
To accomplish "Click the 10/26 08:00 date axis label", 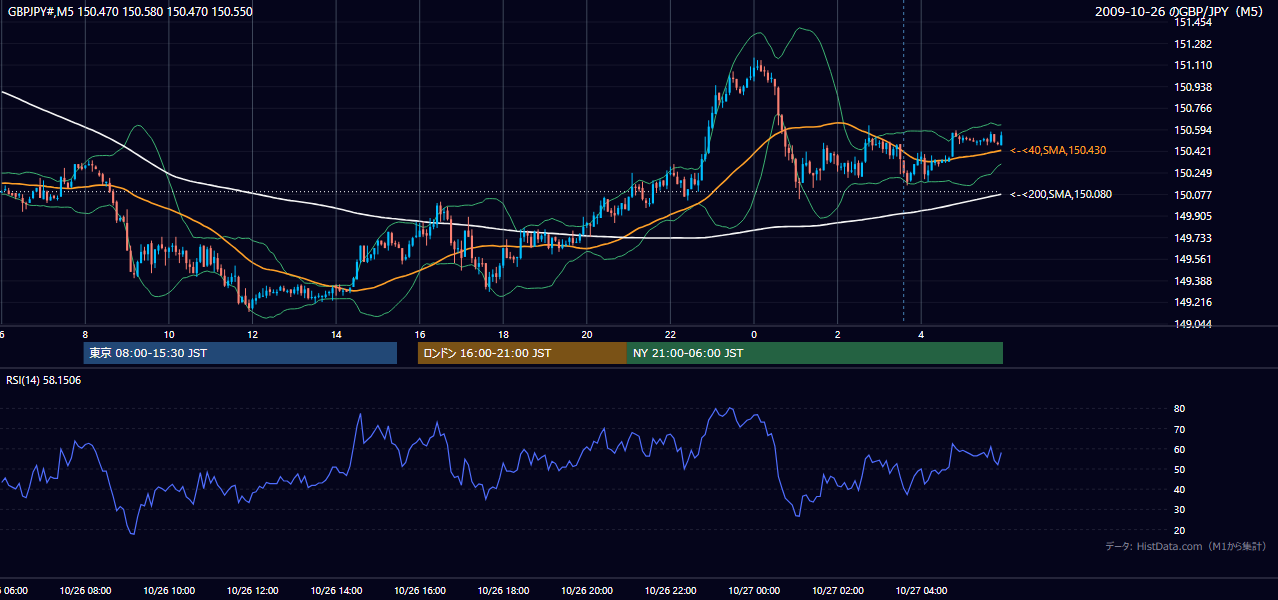I will click(x=85, y=591).
